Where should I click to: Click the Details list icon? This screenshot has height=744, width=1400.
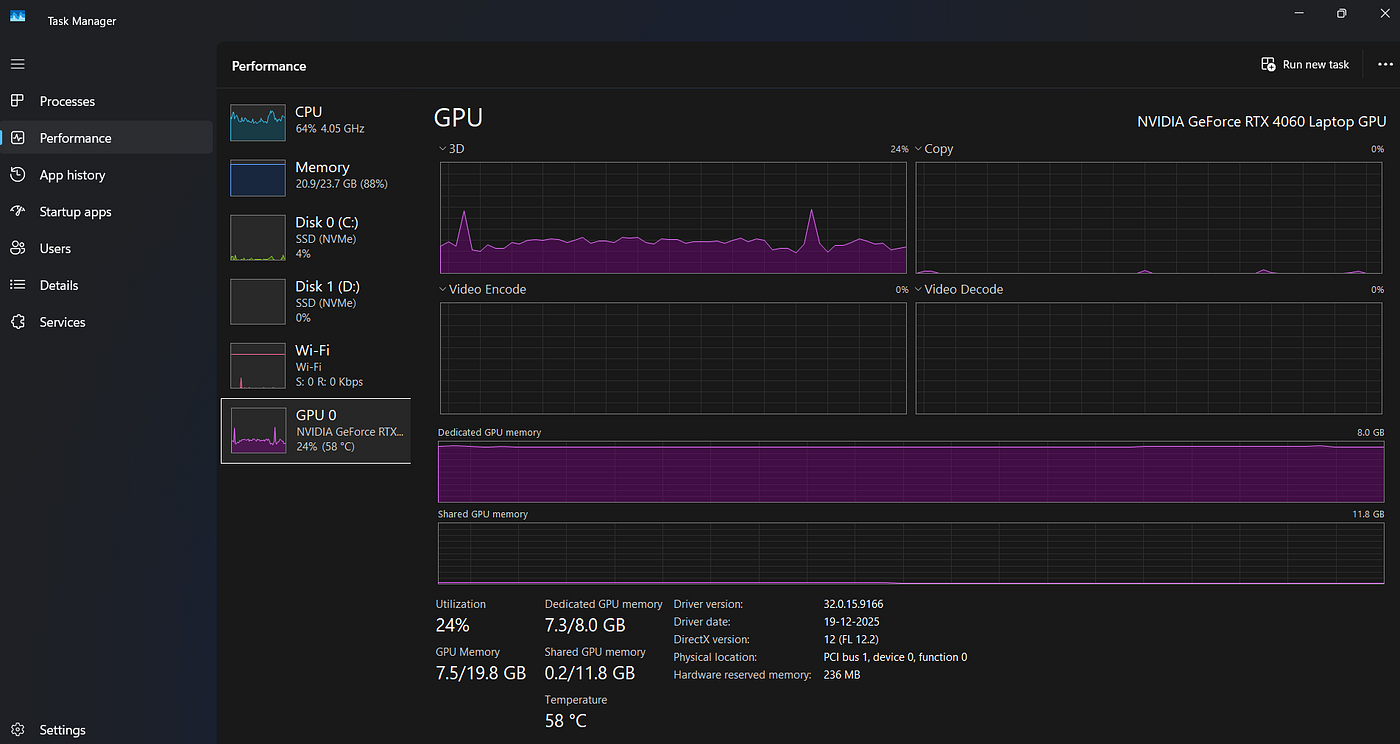click(17, 285)
